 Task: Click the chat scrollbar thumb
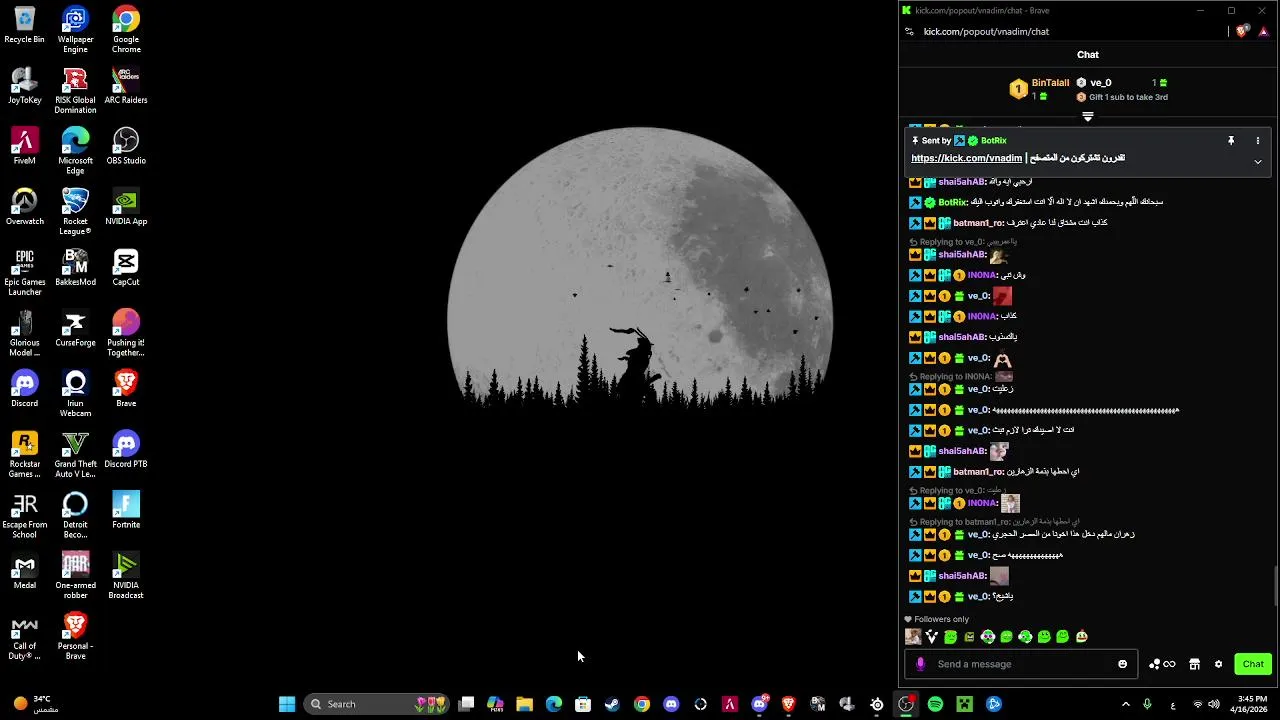(x=1275, y=586)
